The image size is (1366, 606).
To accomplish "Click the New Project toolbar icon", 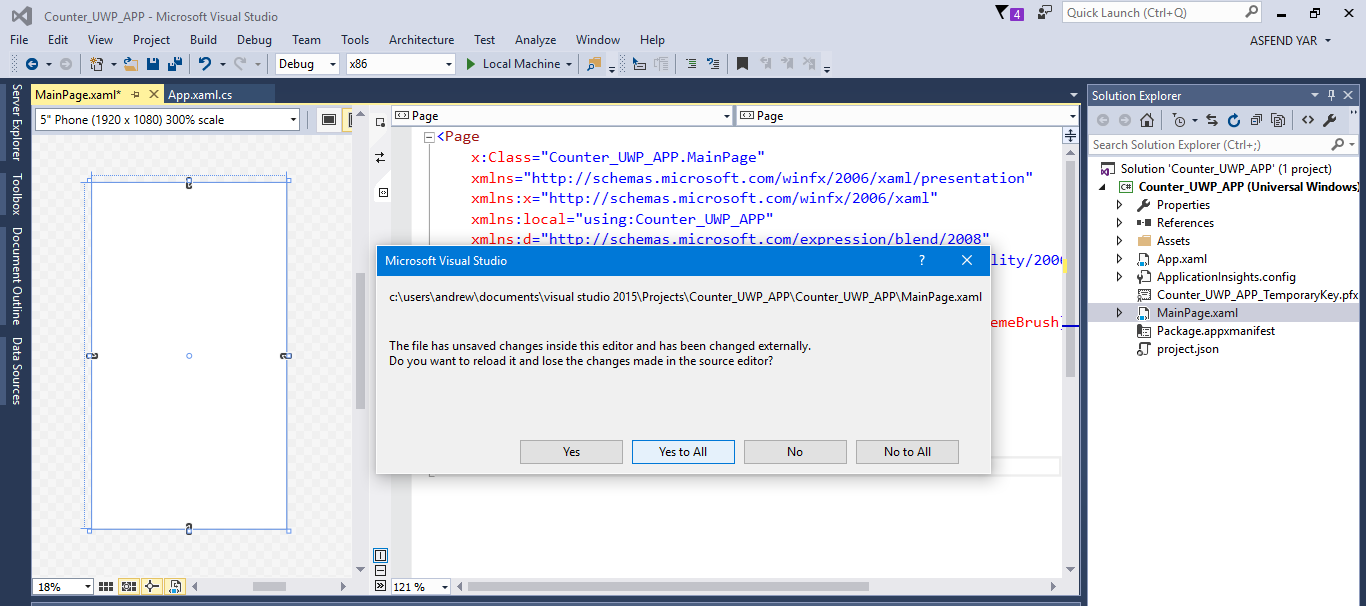I will [x=97, y=64].
